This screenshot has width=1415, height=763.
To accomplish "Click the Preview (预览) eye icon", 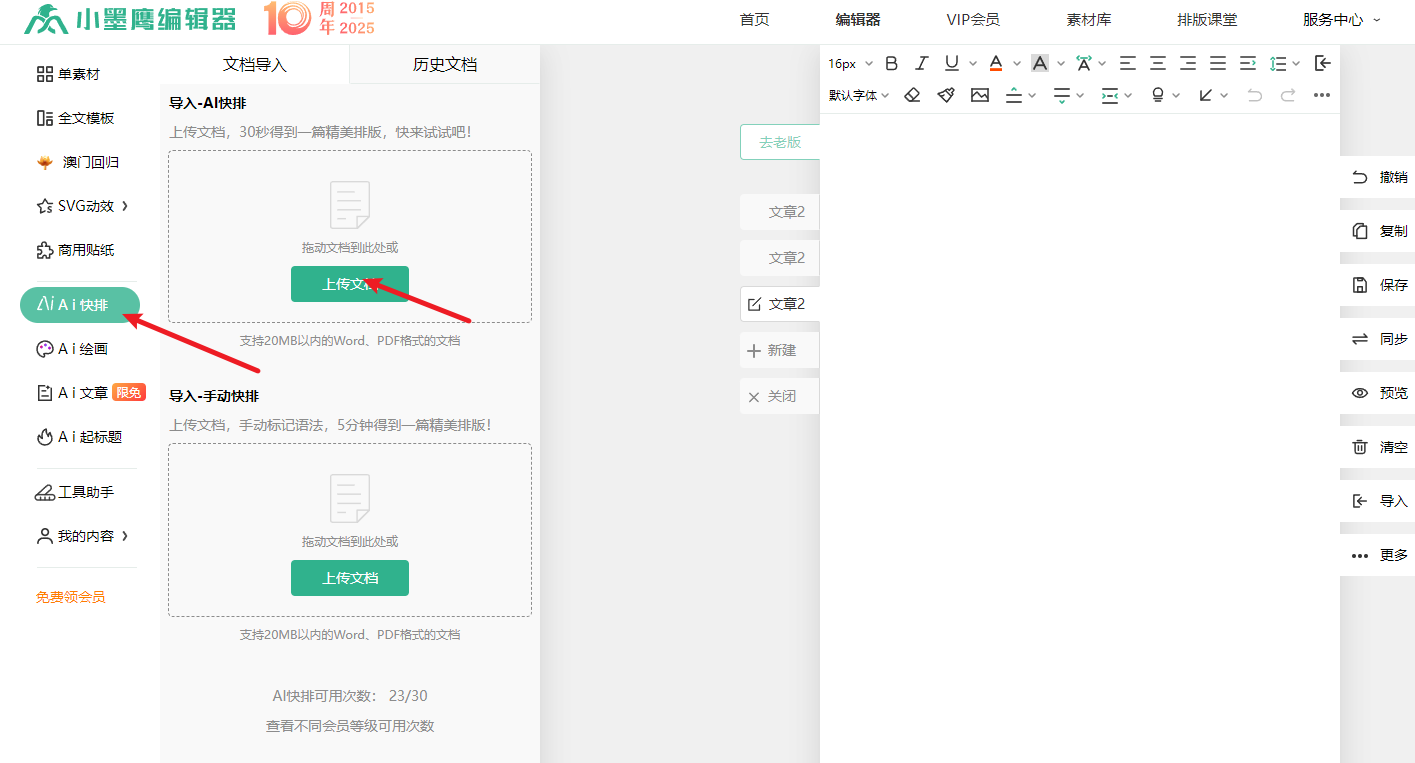I will click(1360, 393).
